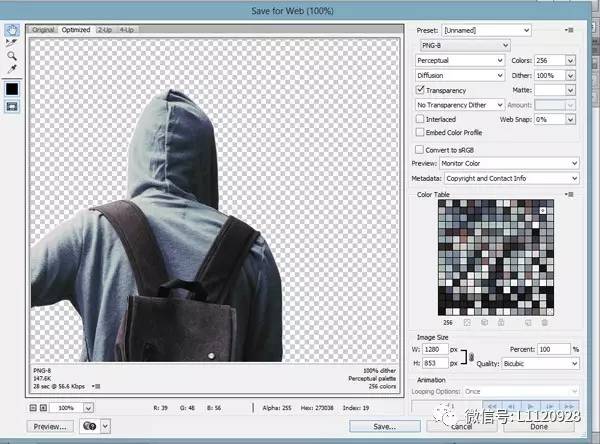Disable the Transparency checkbox

coord(420,89)
